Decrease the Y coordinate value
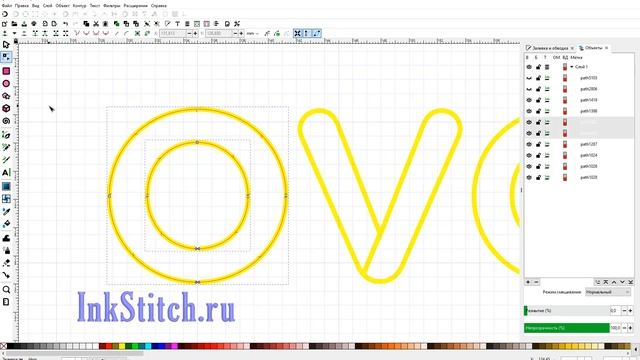This screenshot has height=360, width=640. pos(236,33)
